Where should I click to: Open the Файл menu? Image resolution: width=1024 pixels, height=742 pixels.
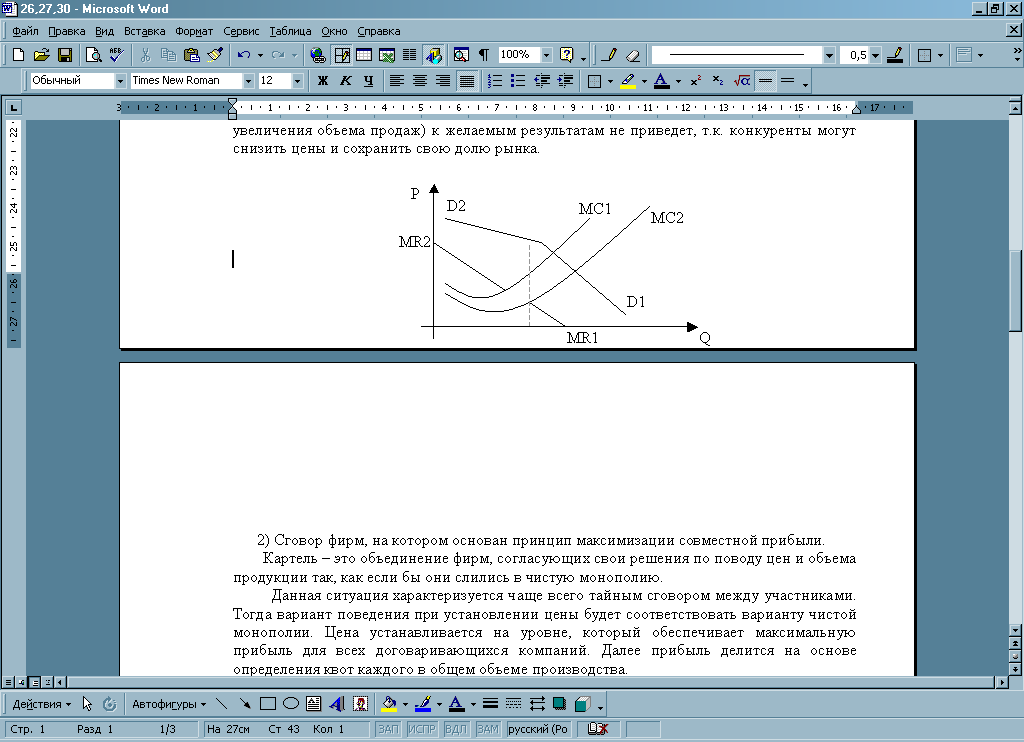click(25, 31)
